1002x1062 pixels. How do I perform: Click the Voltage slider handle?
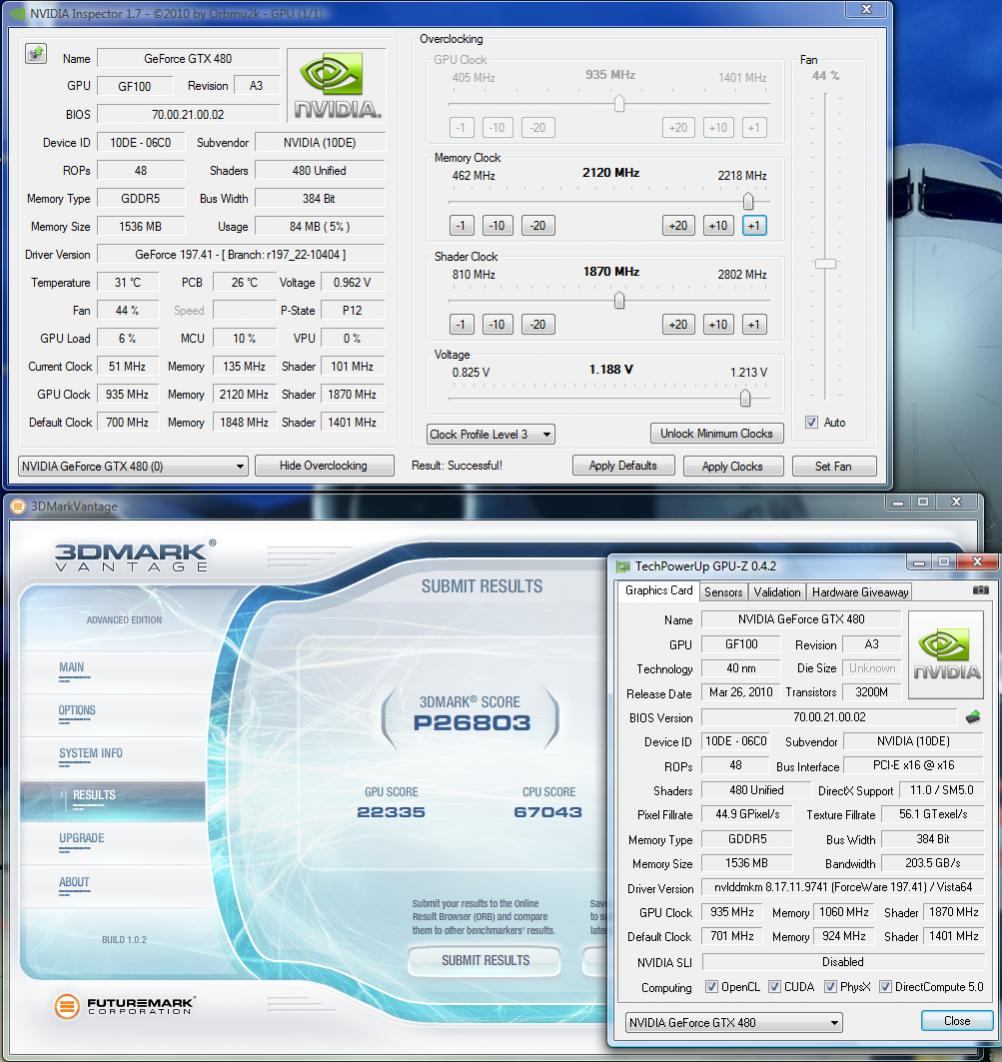pyautogui.click(x=745, y=398)
